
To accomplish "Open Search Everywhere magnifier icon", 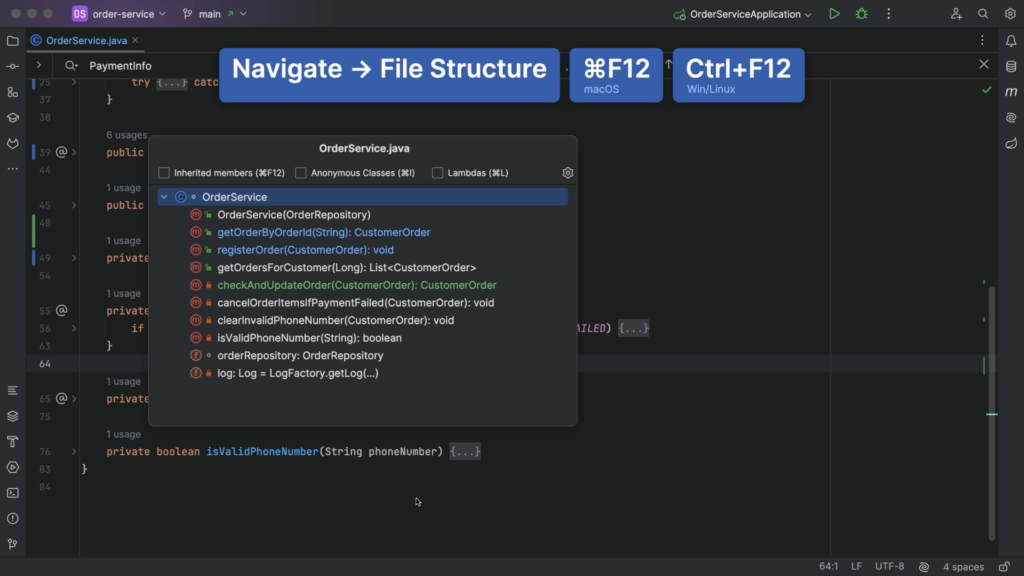I will click(x=983, y=14).
